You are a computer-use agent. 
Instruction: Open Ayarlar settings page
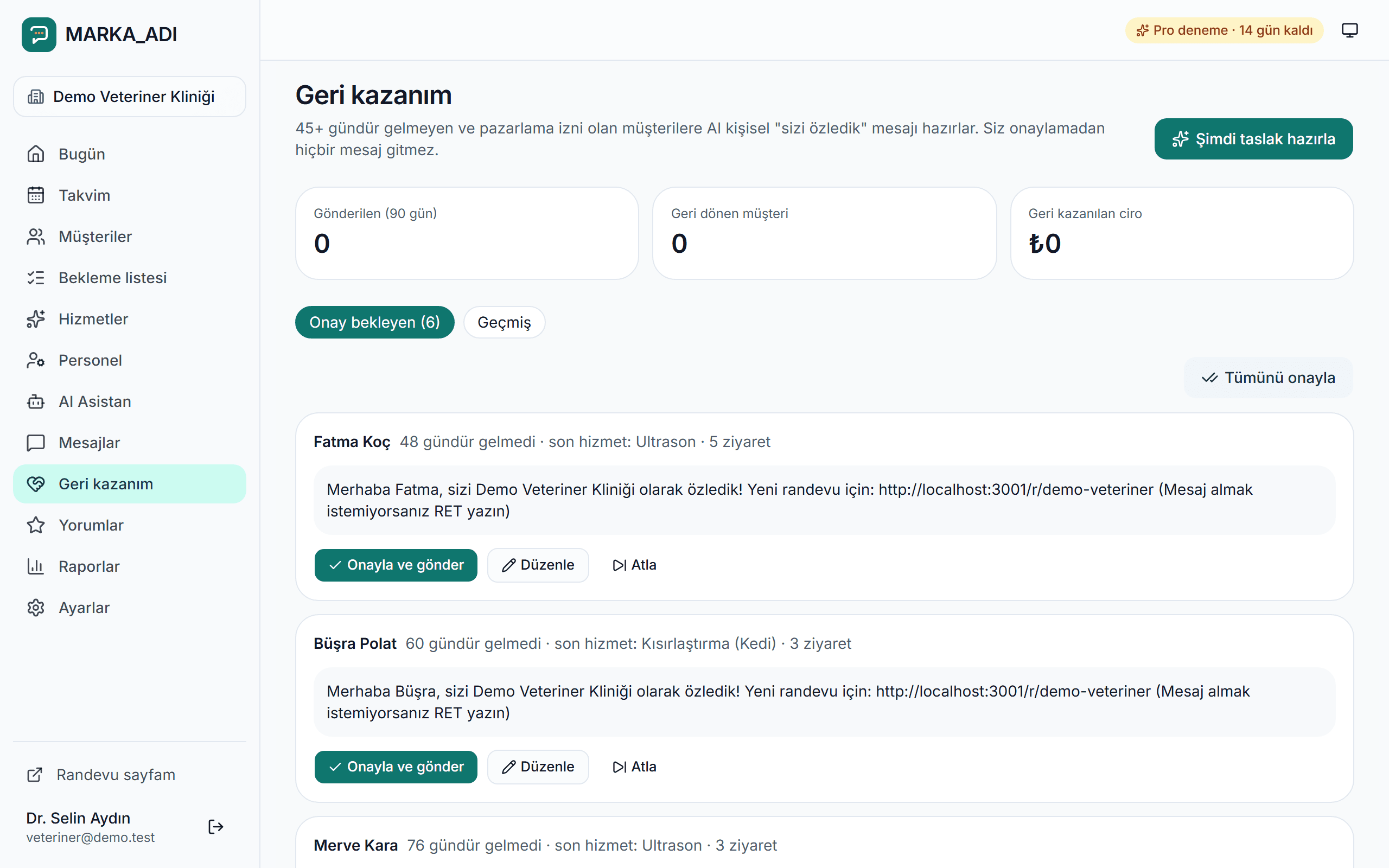click(130, 608)
